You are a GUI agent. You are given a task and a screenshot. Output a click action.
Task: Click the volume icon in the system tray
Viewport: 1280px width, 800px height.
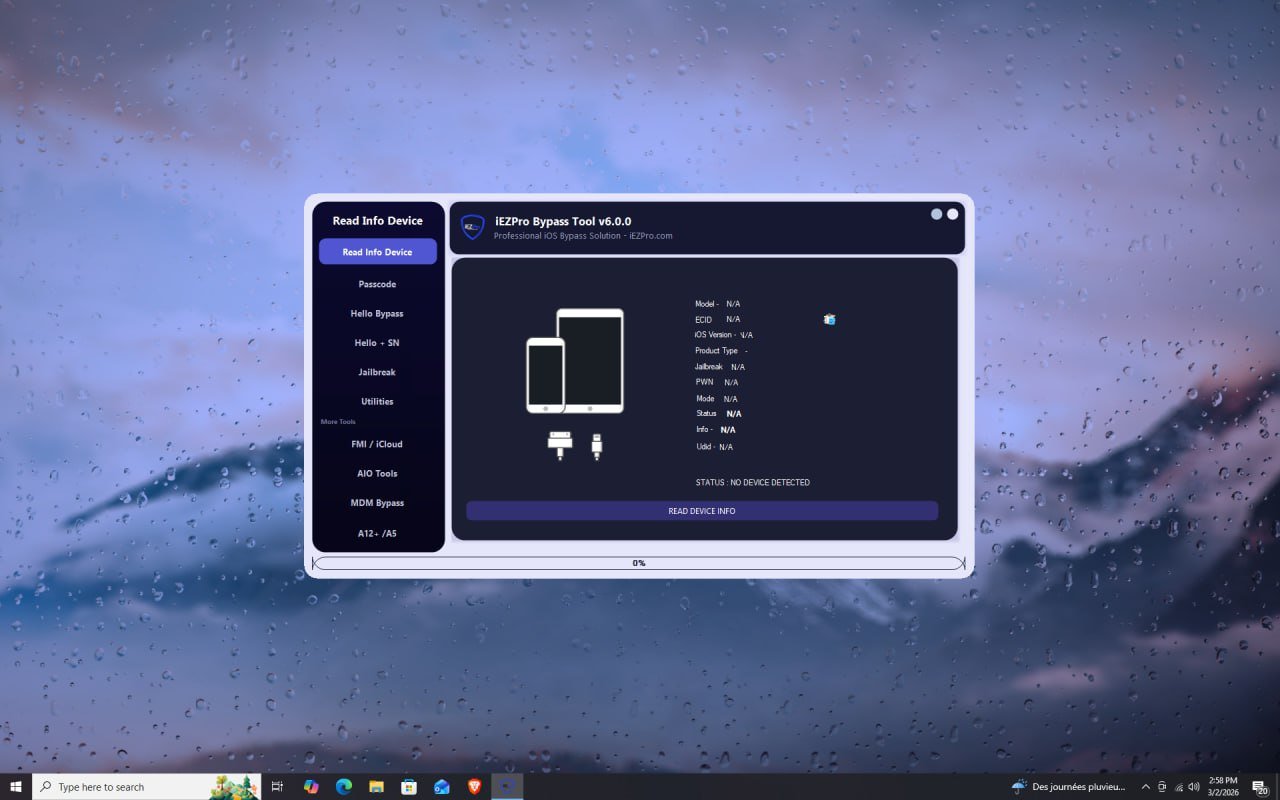click(1194, 787)
